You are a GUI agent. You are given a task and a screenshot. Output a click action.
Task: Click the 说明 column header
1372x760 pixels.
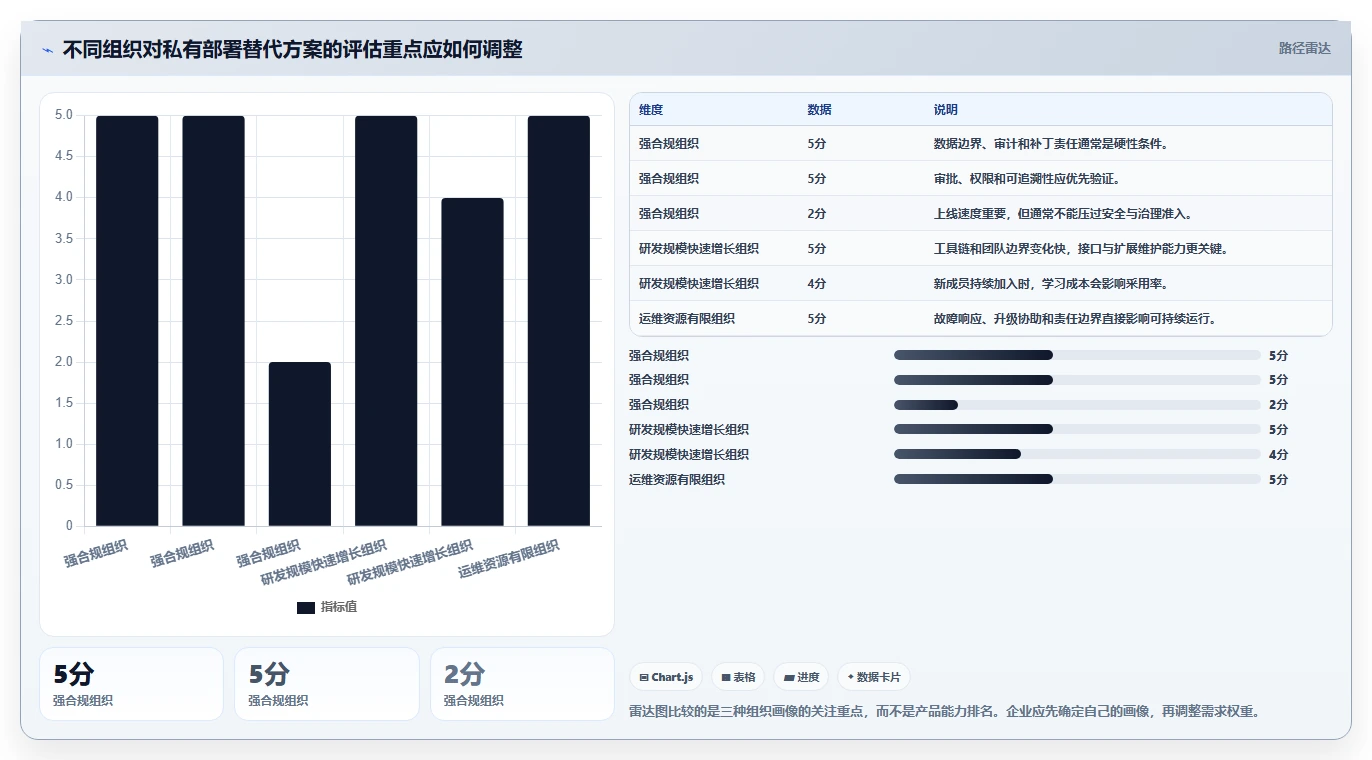(x=945, y=110)
